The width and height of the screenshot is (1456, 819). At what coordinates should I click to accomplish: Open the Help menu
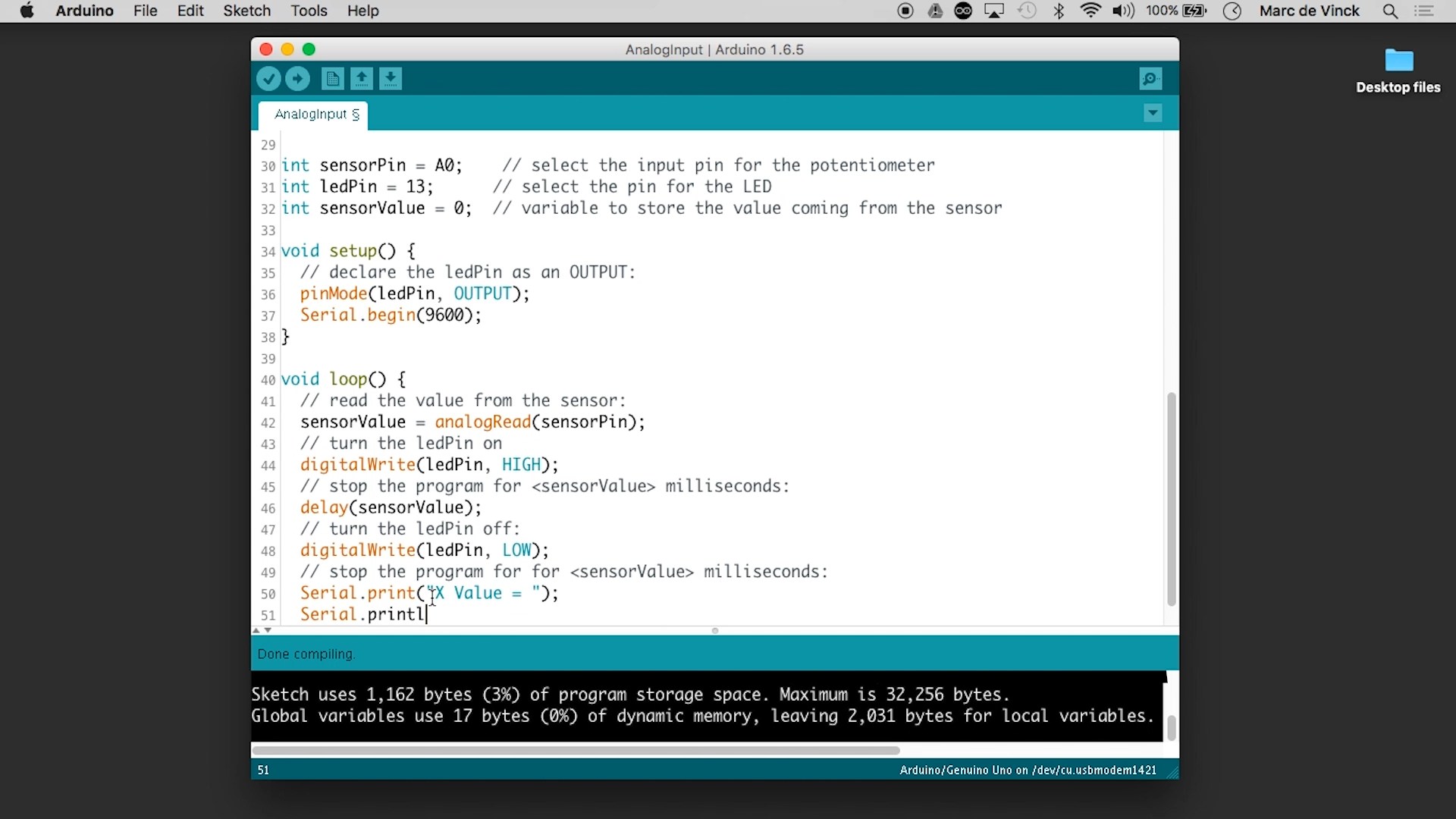tap(363, 11)
